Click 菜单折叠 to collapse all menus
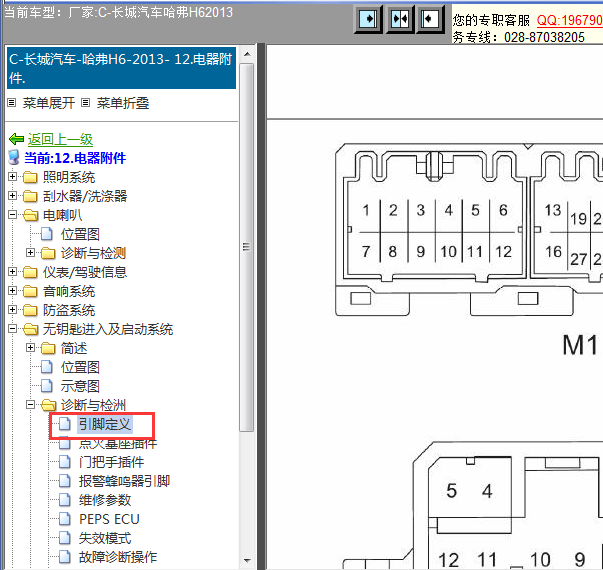 (x=123, y=103)
